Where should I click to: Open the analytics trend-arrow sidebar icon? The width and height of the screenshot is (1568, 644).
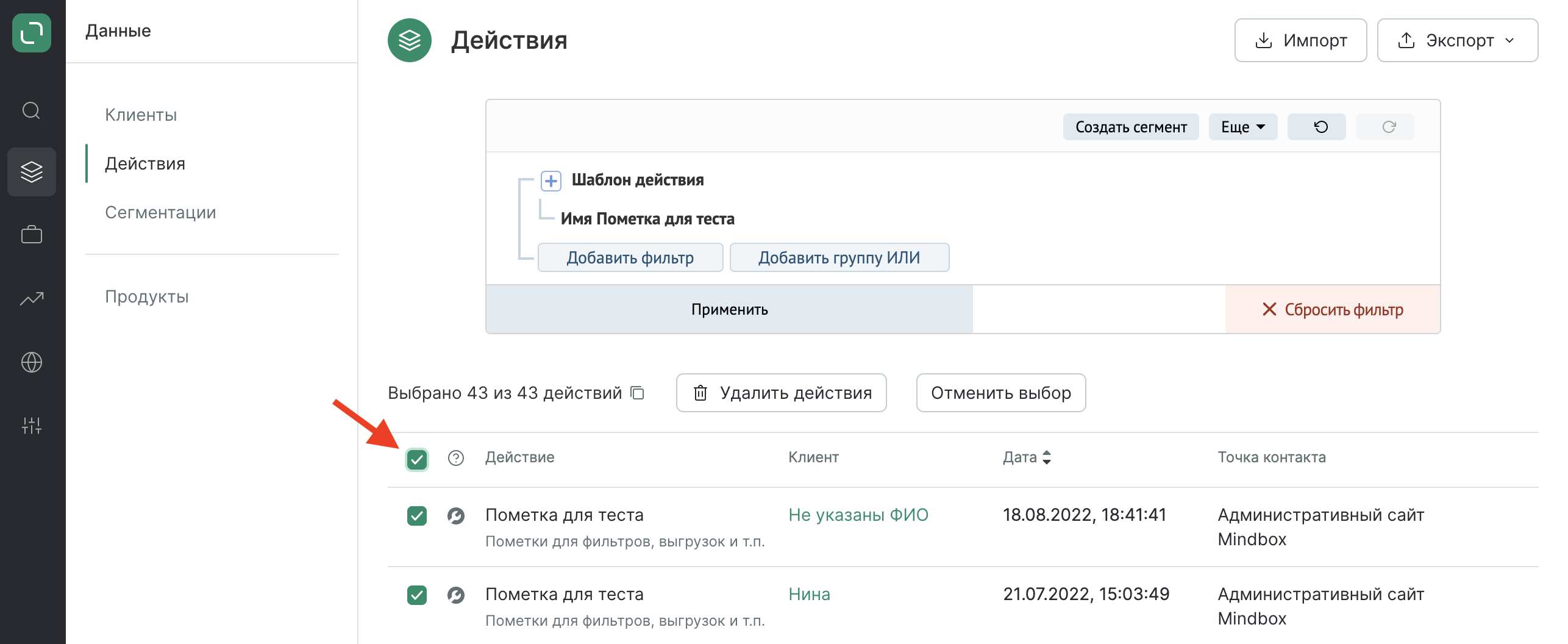pyautogui.click(x=32, y=298)
